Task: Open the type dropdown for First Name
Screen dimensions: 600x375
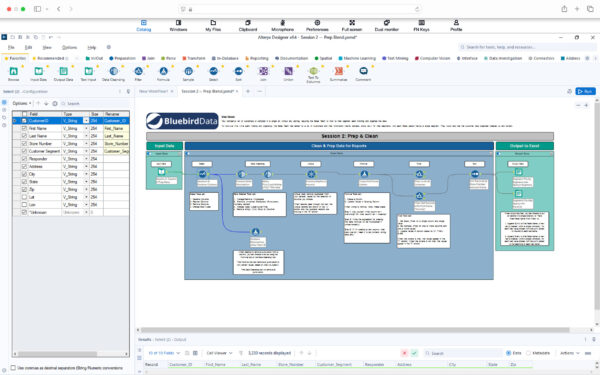Action: tap(86, 128)
